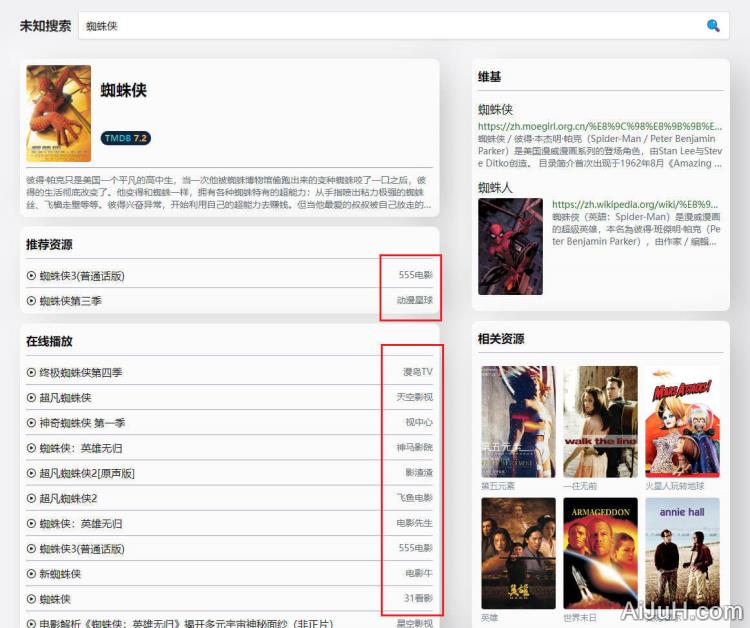This screenshot has width=750, height=628.
Task: Click the magnifier search icon
Action: click(x=713, y=26)
